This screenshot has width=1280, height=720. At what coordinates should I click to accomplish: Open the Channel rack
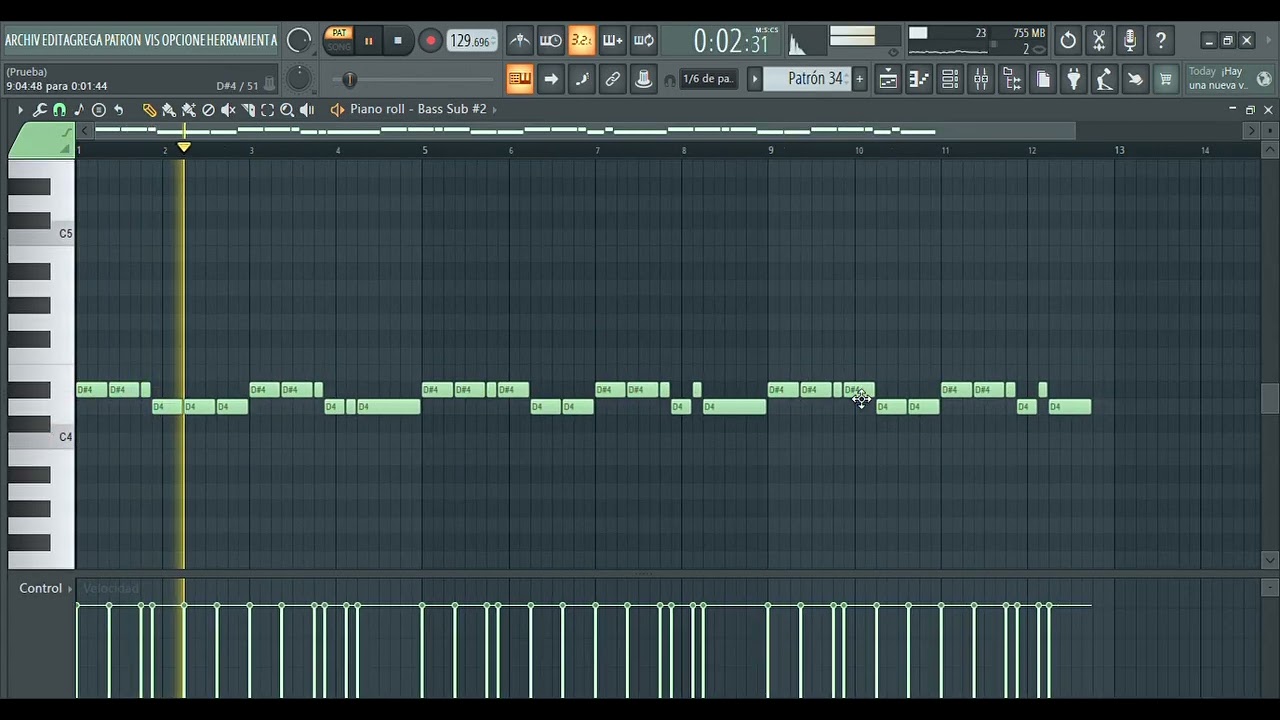(x=950, y=79)
